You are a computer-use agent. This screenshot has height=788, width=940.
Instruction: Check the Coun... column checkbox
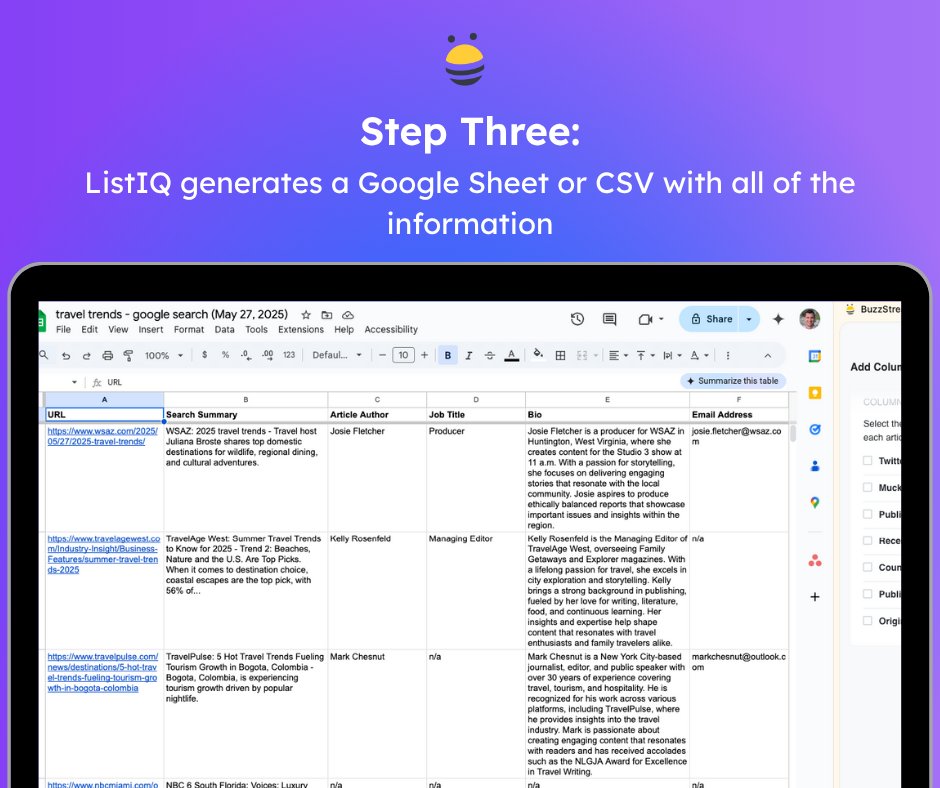(867, 567)
